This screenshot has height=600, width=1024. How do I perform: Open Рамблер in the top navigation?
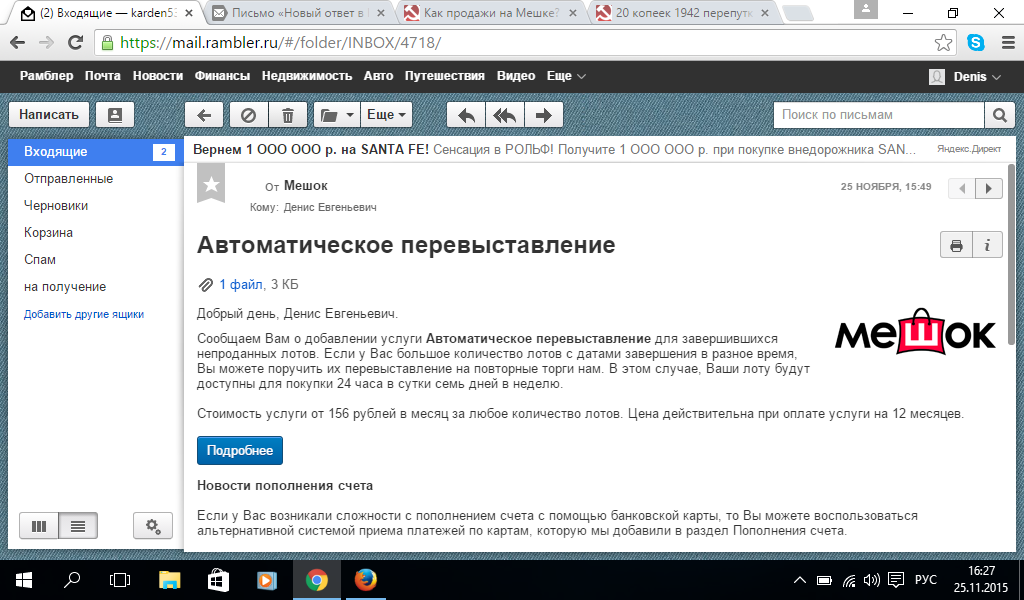click(46, 76)
